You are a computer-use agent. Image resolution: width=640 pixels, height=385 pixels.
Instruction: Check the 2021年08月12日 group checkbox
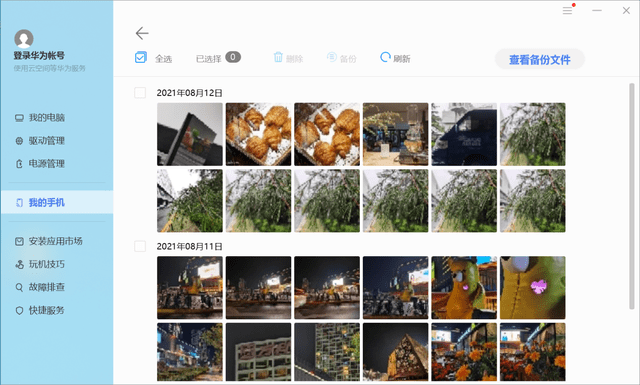coord(140,93)
